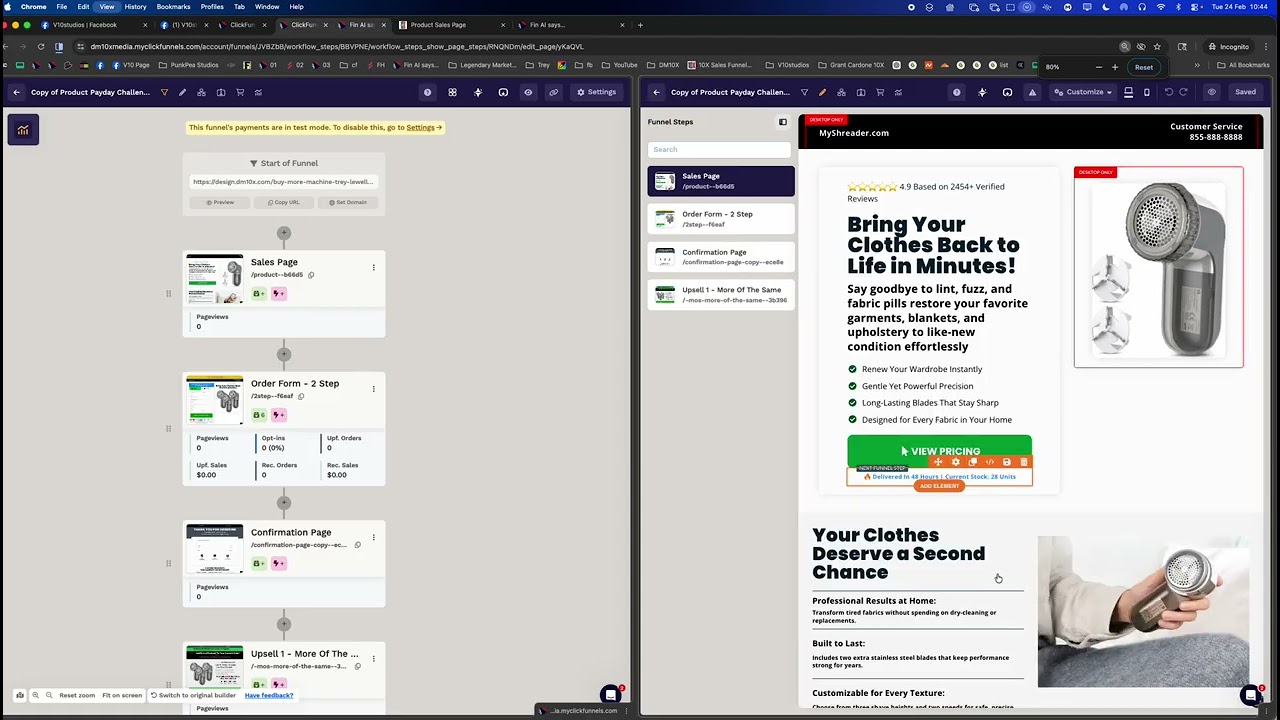Copy the Sales Page path /product--b66d5
Screen dimensions: 1280x720
click(311, 275)
